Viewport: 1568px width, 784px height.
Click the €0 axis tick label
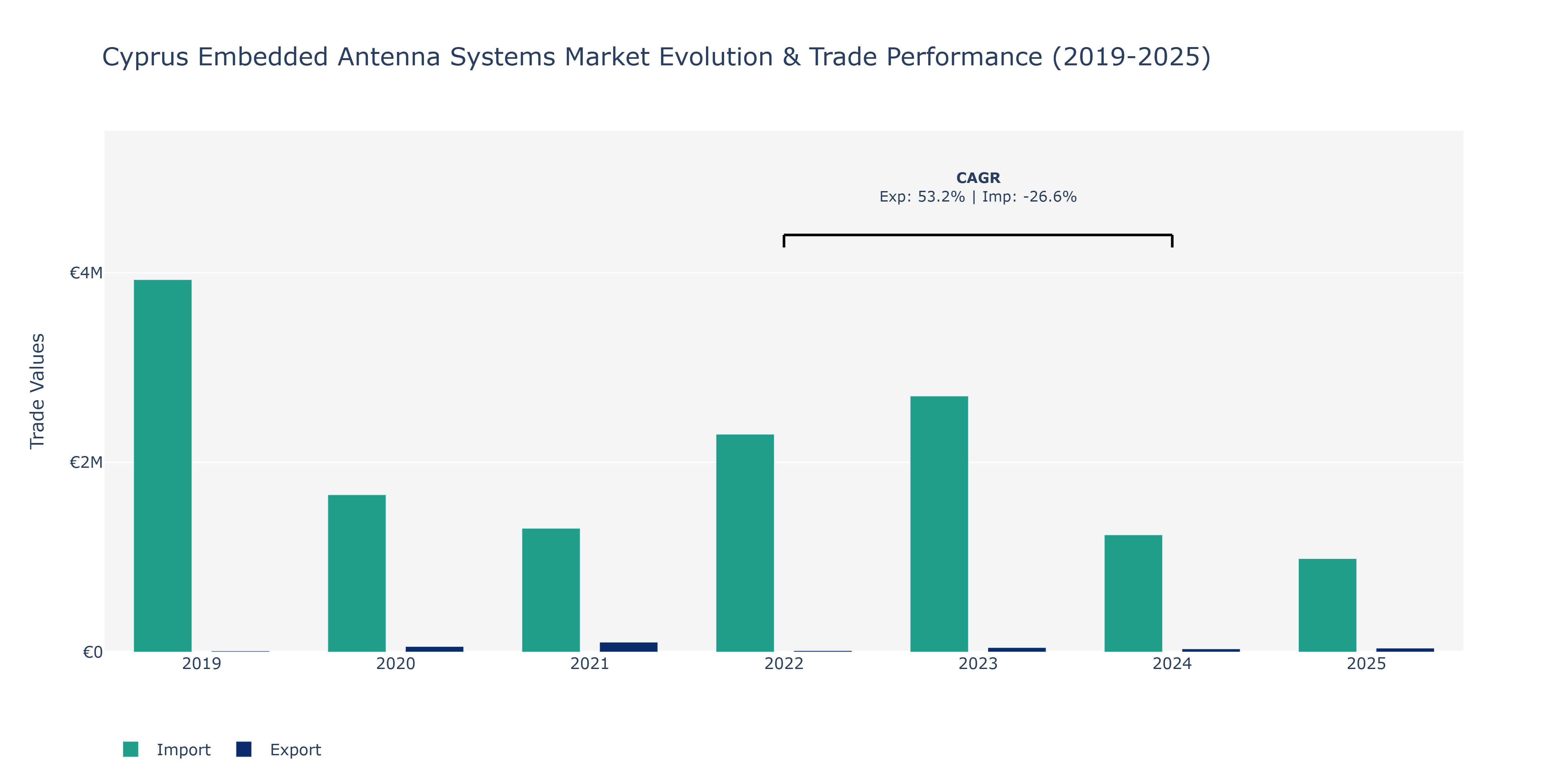[92, 653]
